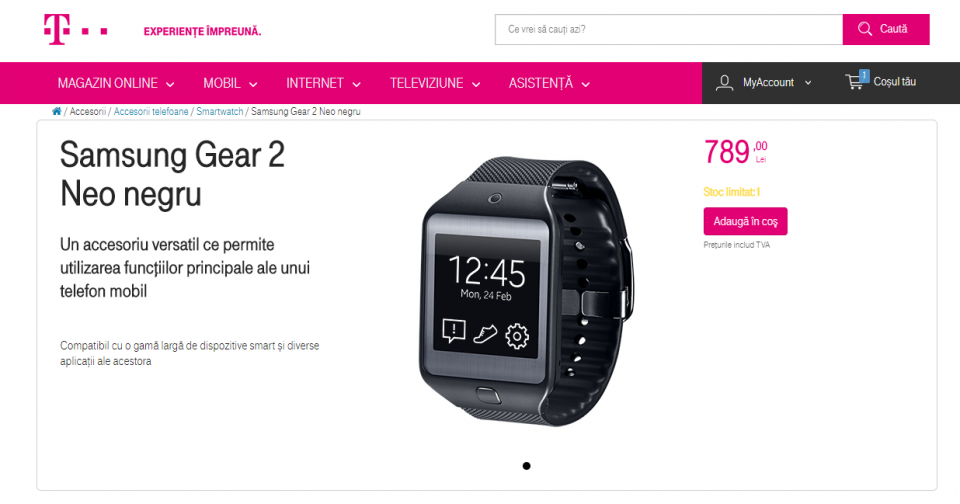
Task: Click the MyAccount user icon
Action: pyautogui.click(x=724, y=83)
